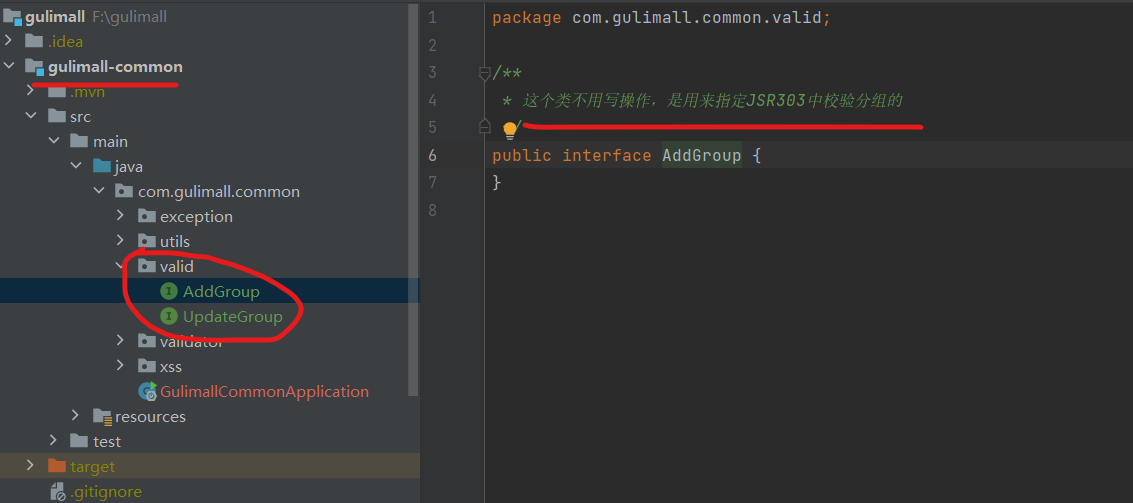Collapse the main folder chevron
This screenshot has width=1133, height=503.
53,142
